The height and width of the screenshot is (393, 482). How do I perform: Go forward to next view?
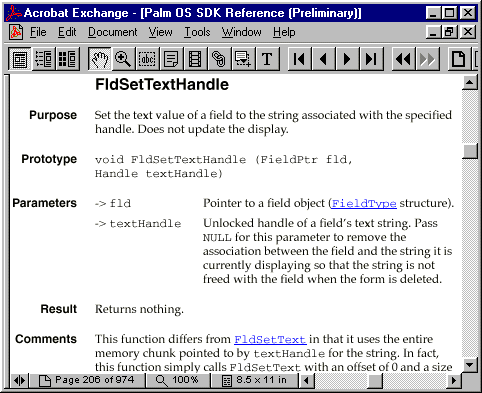[427, 59]
